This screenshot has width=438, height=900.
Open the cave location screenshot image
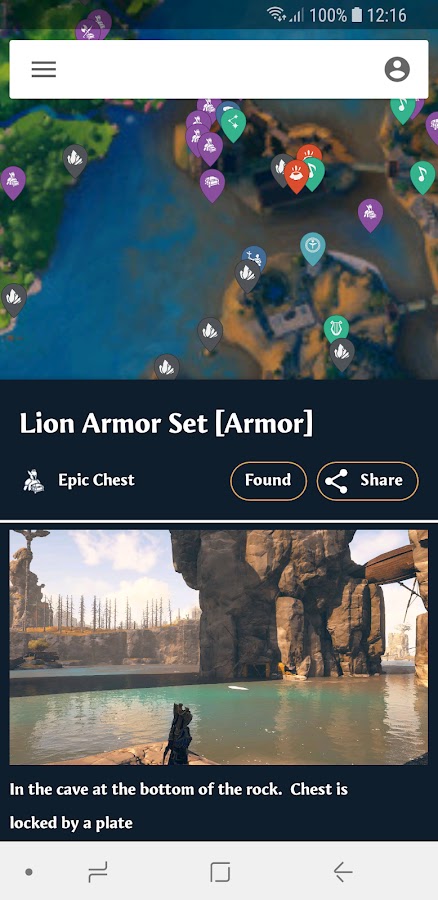(219, 647)
